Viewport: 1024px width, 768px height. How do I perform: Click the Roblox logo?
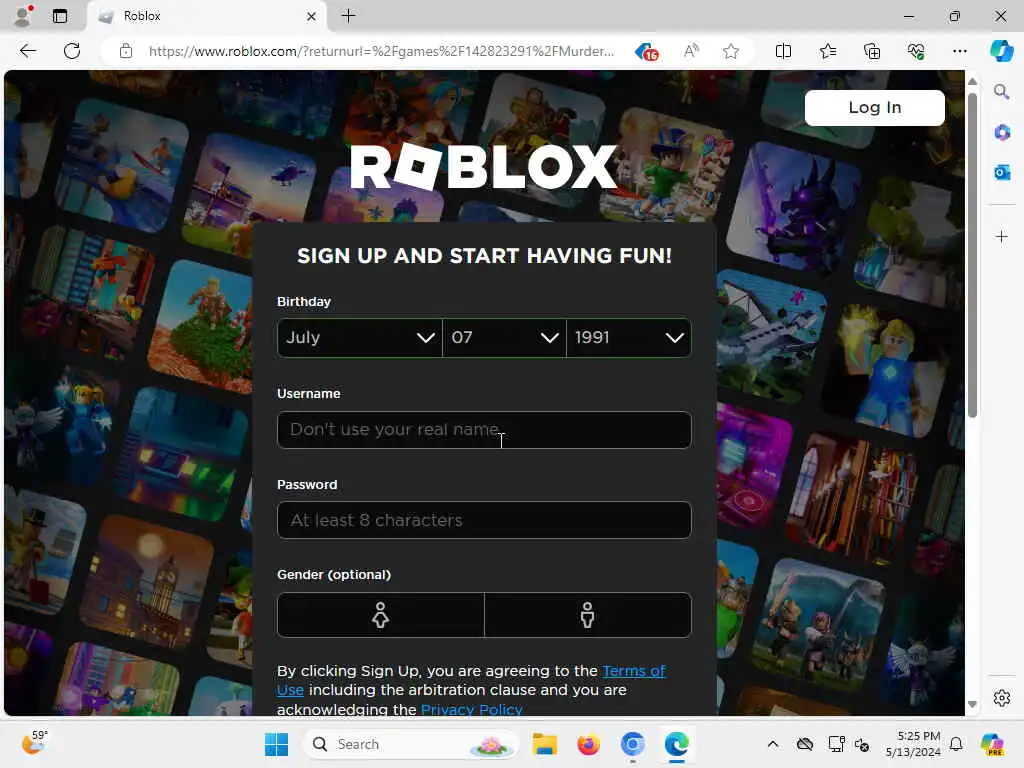[484, 167]
